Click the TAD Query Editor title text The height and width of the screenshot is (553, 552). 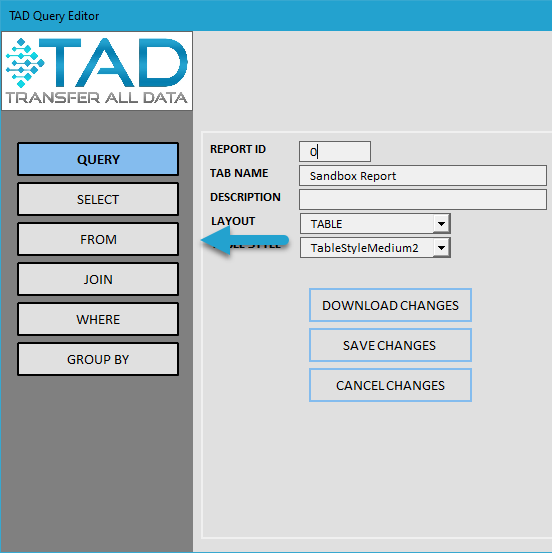pos(54,16)
